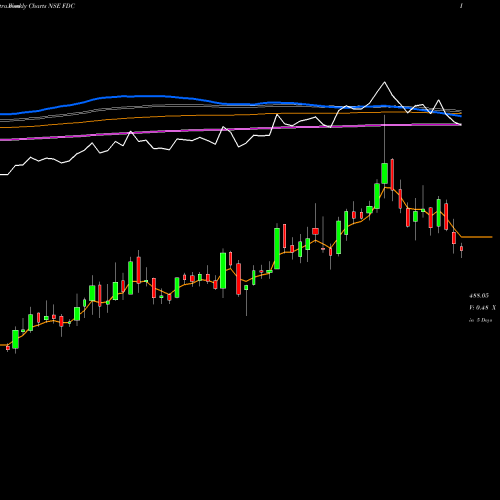Screen dimensions: 500x500
Task: Click the 'Charts NSE FDC' chart title
Action: click(x=52, y=6)
